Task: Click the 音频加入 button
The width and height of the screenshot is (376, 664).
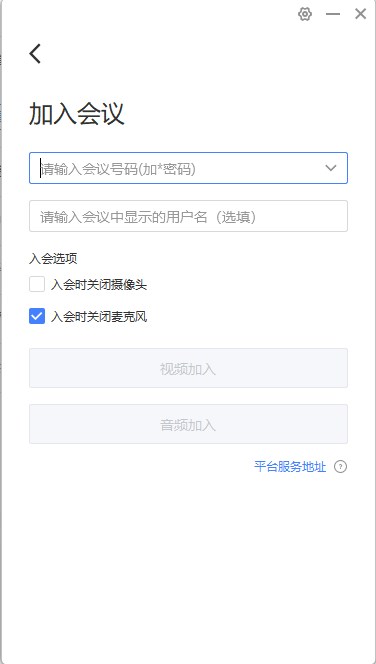Action: point(188,424)
